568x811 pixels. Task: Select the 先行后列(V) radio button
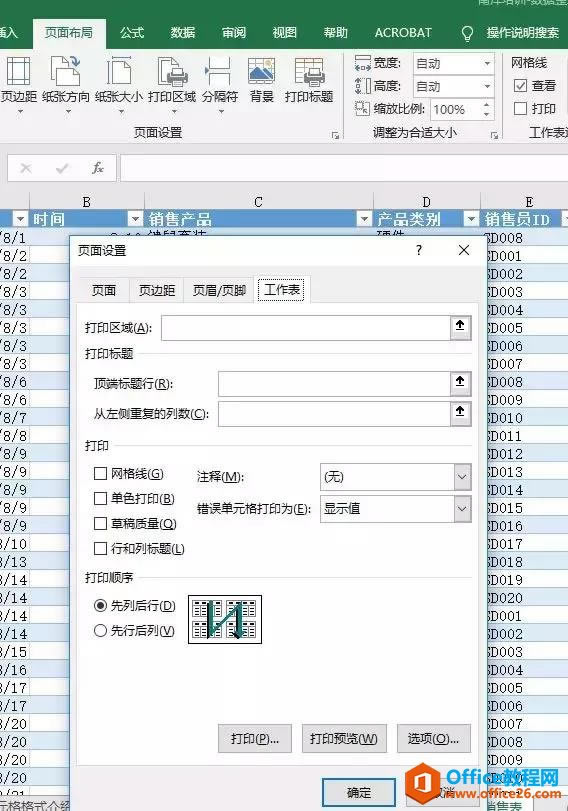click(100, 630)
